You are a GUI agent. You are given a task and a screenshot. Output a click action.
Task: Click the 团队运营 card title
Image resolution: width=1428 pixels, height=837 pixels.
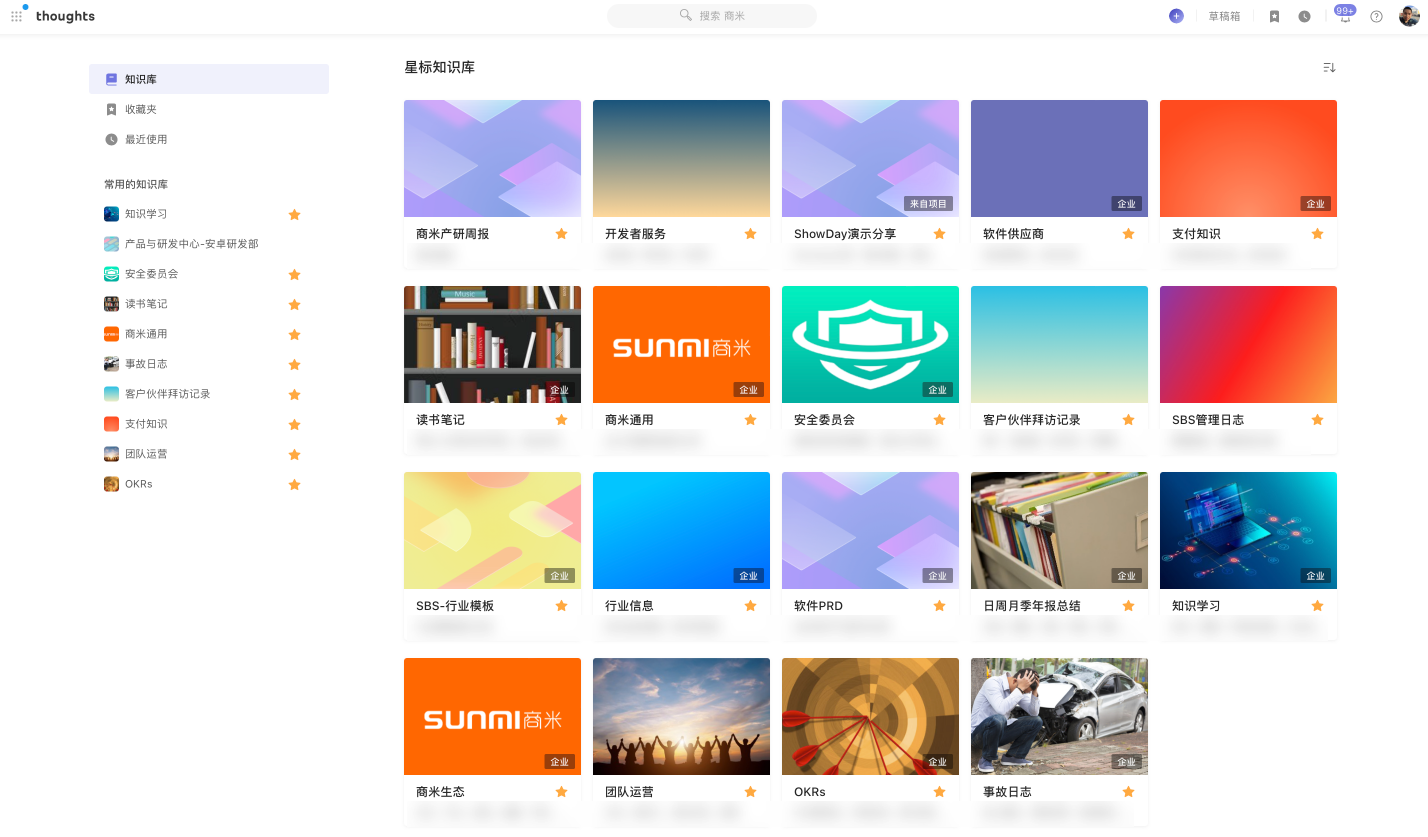(x=629, y=791)
